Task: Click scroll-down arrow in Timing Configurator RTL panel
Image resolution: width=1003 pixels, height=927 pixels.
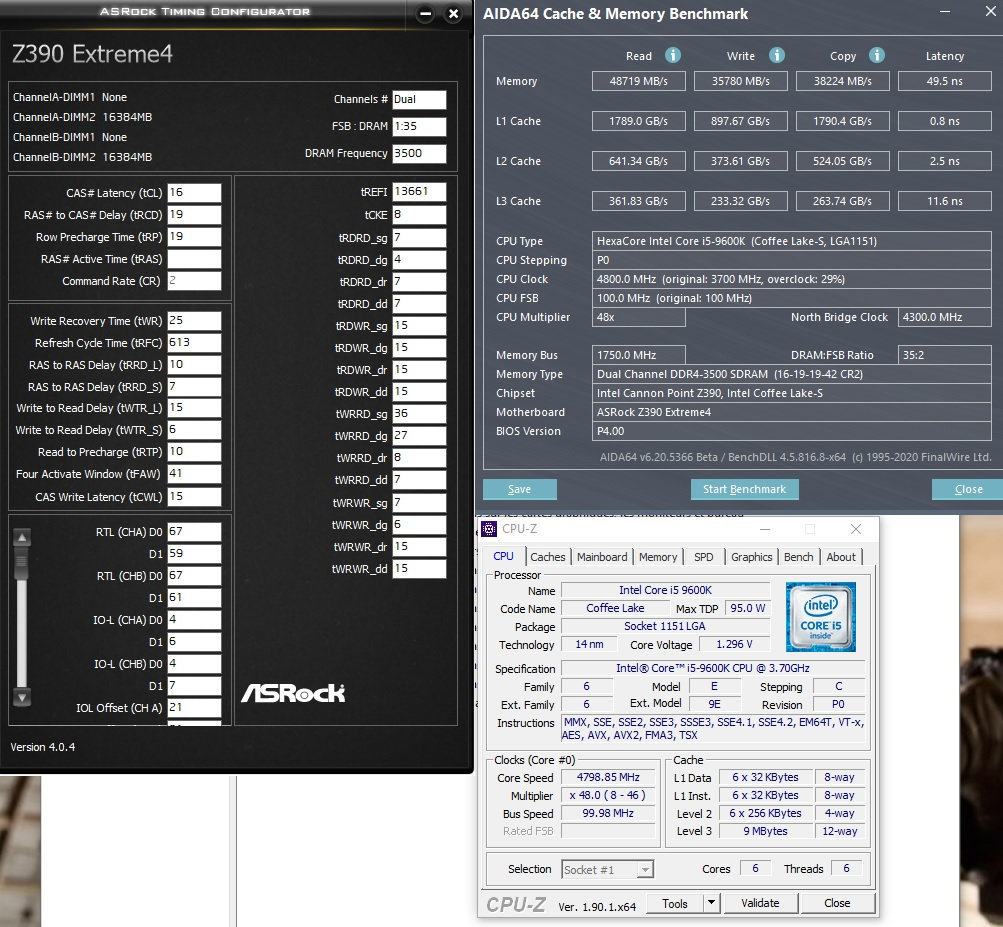Action: 22,697
